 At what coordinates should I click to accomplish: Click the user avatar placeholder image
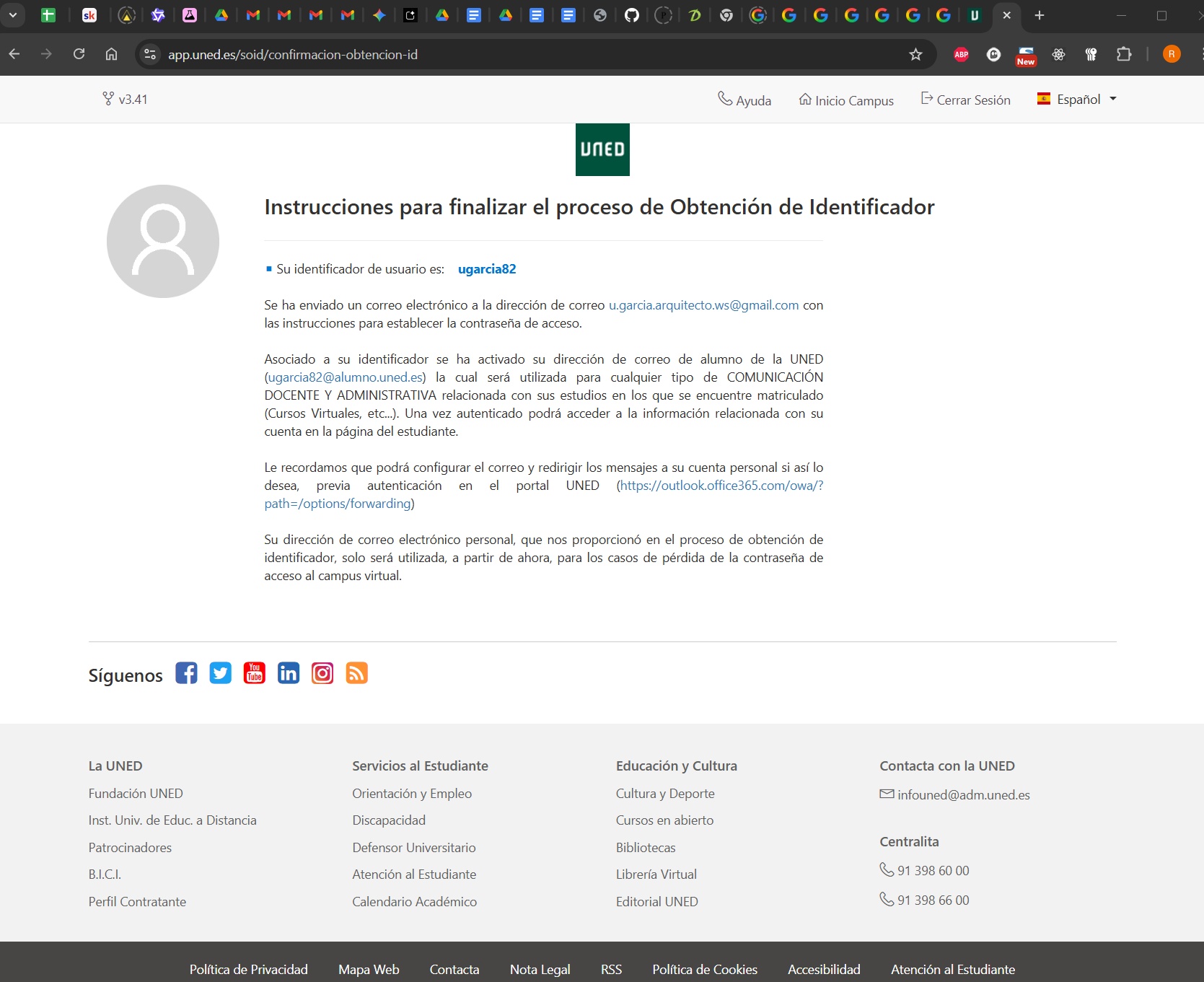click(x=163, y=241)
